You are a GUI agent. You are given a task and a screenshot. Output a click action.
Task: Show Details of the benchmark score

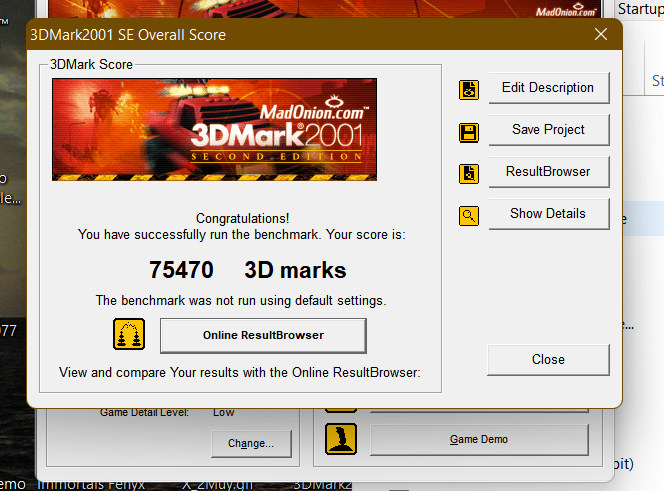pos(549,214)
